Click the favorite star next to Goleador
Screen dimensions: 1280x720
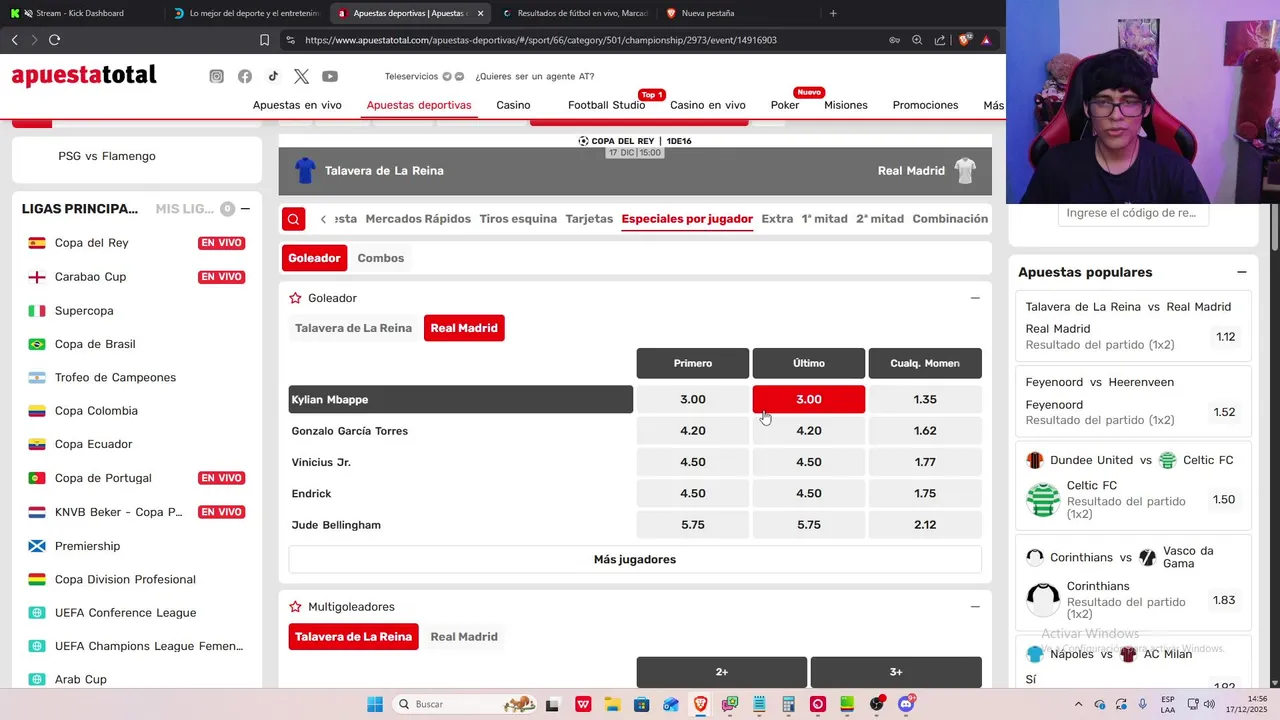[x=295, y=298]
